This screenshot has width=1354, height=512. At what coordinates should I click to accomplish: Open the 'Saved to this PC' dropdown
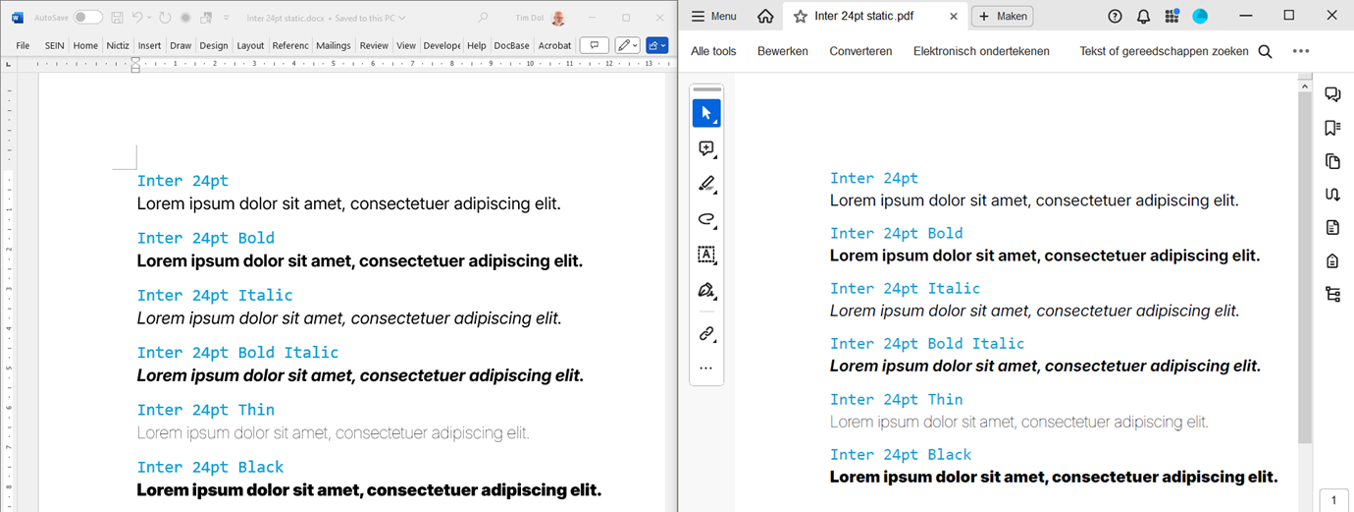pyautogui.click(x=404, y=18)
